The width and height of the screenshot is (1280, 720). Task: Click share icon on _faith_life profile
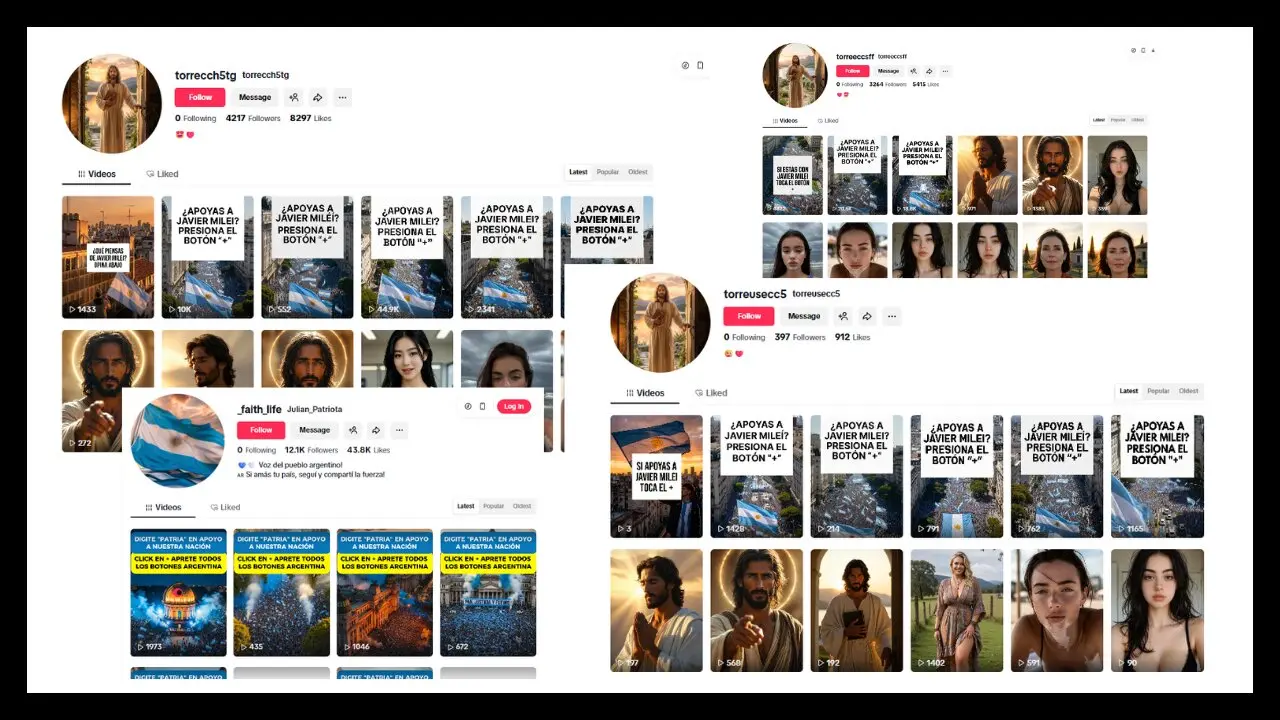(375, 430)
